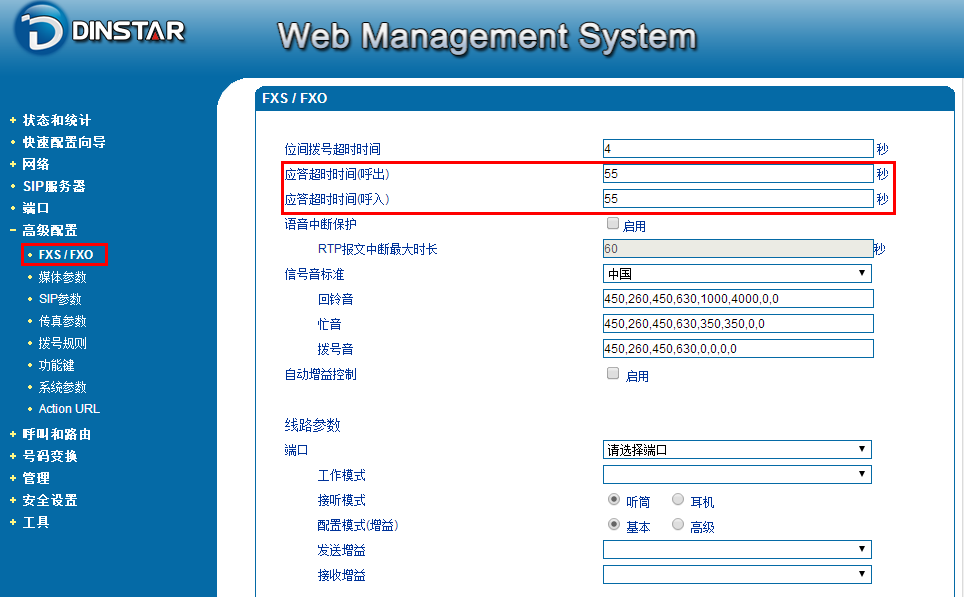Expand the 呼叫和路由 menu
Screen dimensions: 964x597
[x=57, y=434]
